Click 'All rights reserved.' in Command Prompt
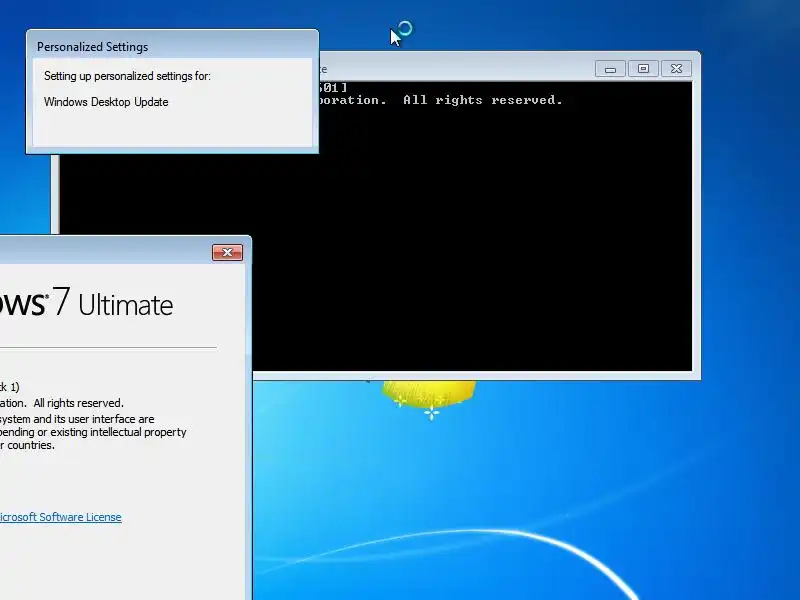This screenshot has height=600, width=800. pyautogui.click(x=483, y=100)
